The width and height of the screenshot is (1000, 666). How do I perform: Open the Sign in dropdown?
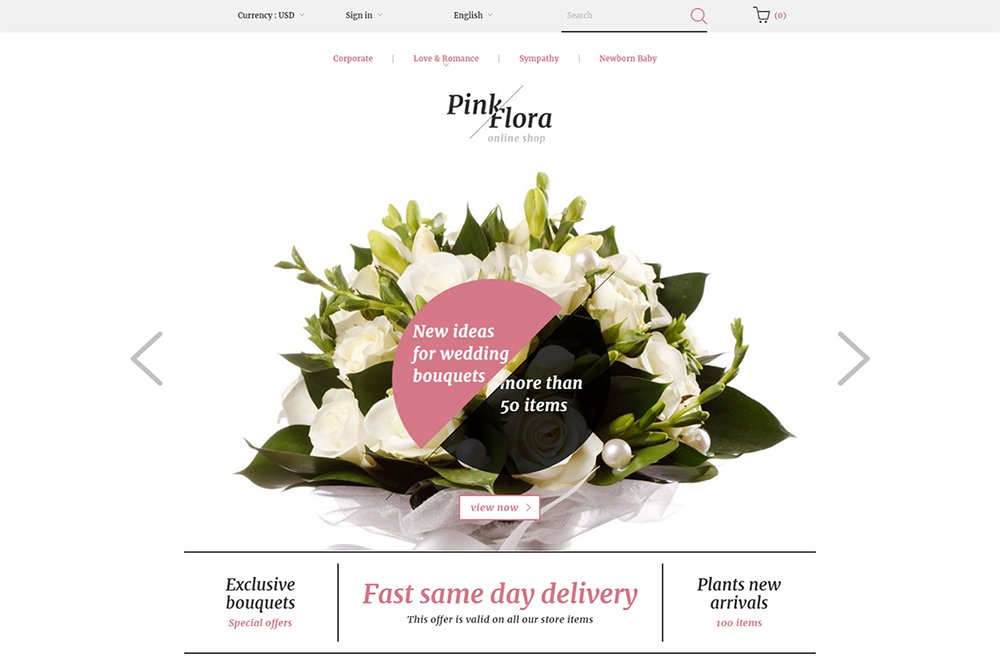pos(364,15)
